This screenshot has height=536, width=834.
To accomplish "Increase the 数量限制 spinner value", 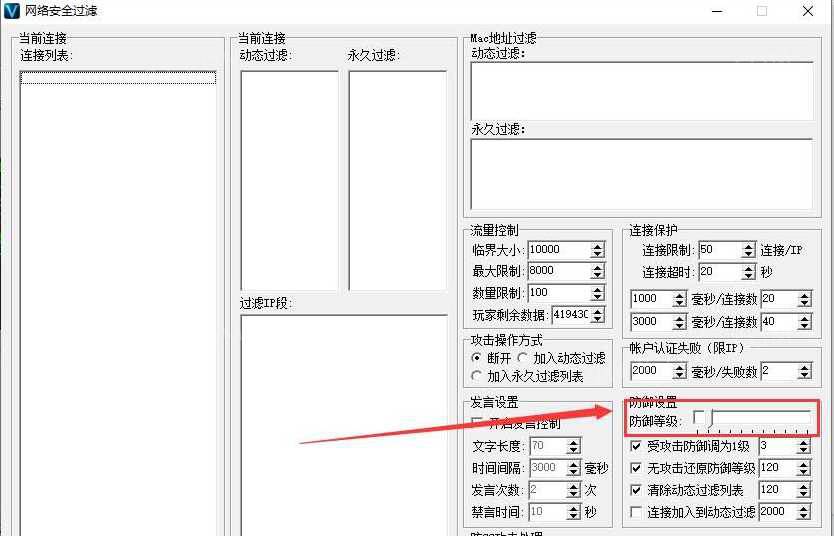I will pyautogui.click(x=597, y=289).
